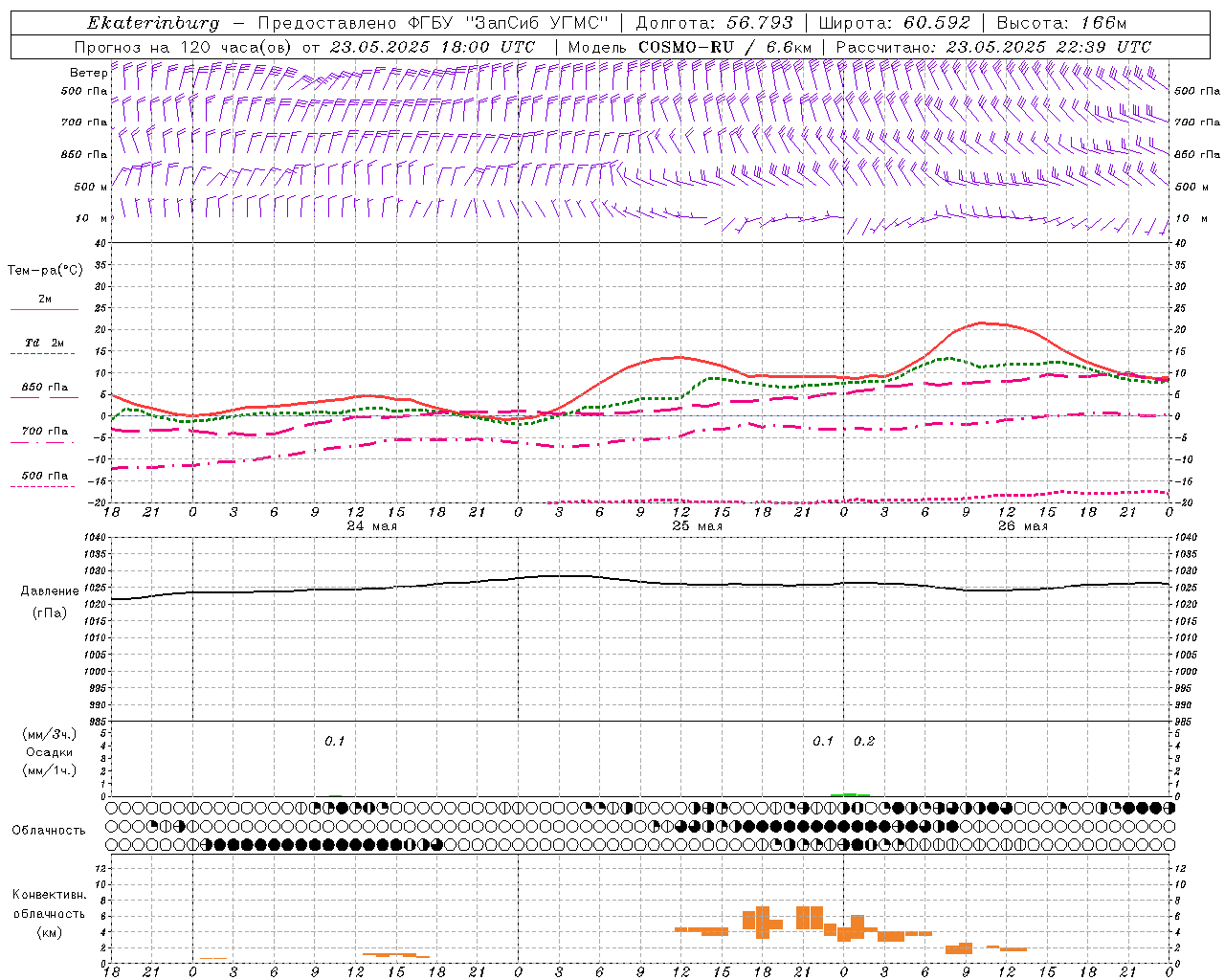
Task: Click the 0.1 precipitation value above 24 мая
Action: [x=334, y=742]
